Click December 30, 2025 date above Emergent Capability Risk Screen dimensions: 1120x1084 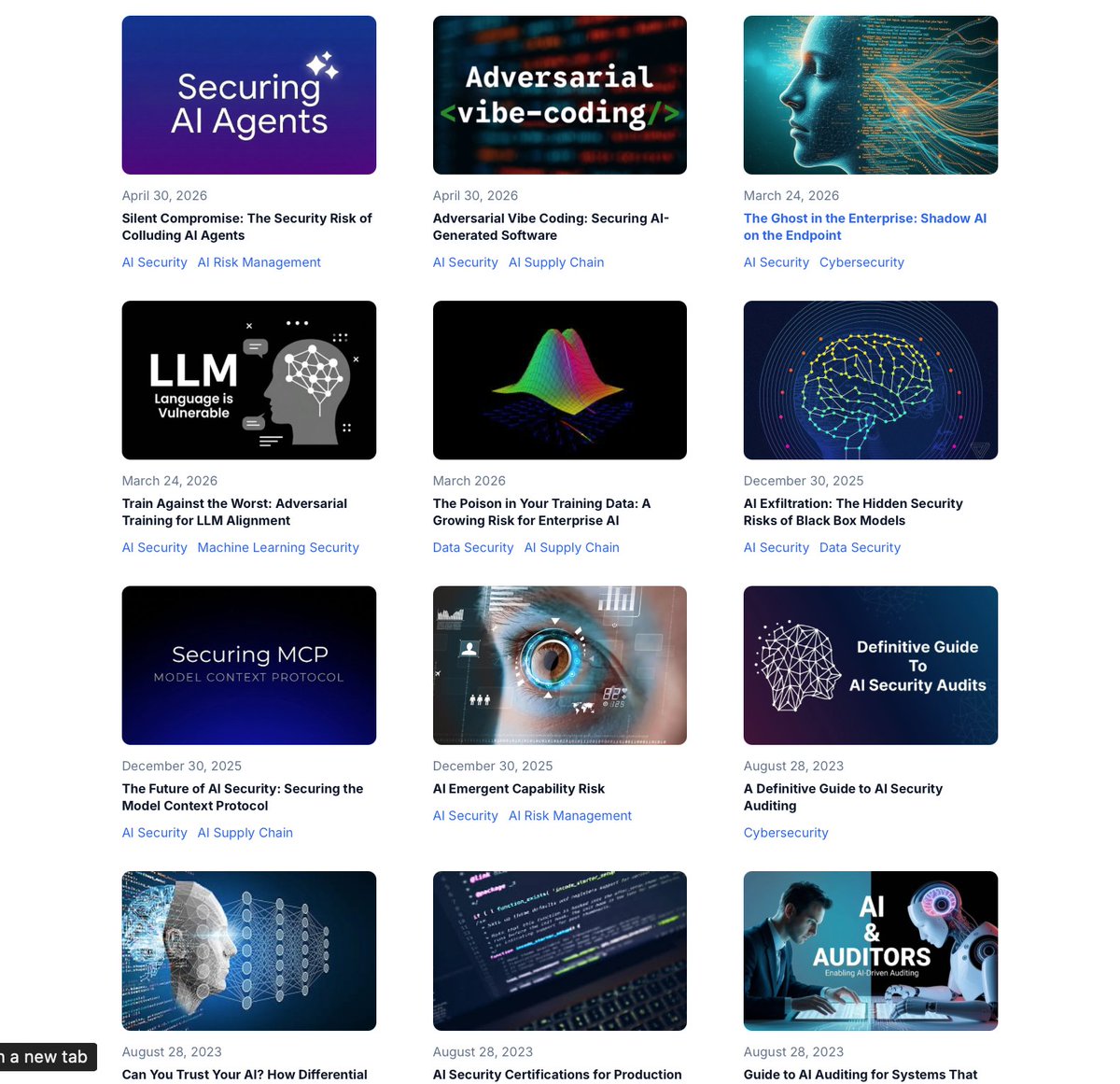pos(493,767)
